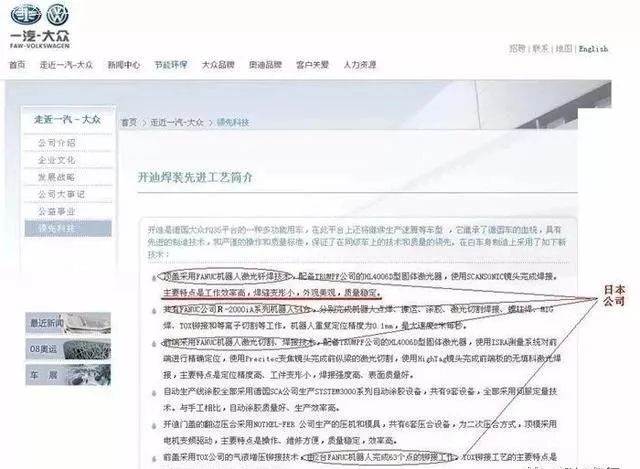Open the 人力资源 nav menu
The width and height of the screenshot is (640, 469).
(360, 64)
